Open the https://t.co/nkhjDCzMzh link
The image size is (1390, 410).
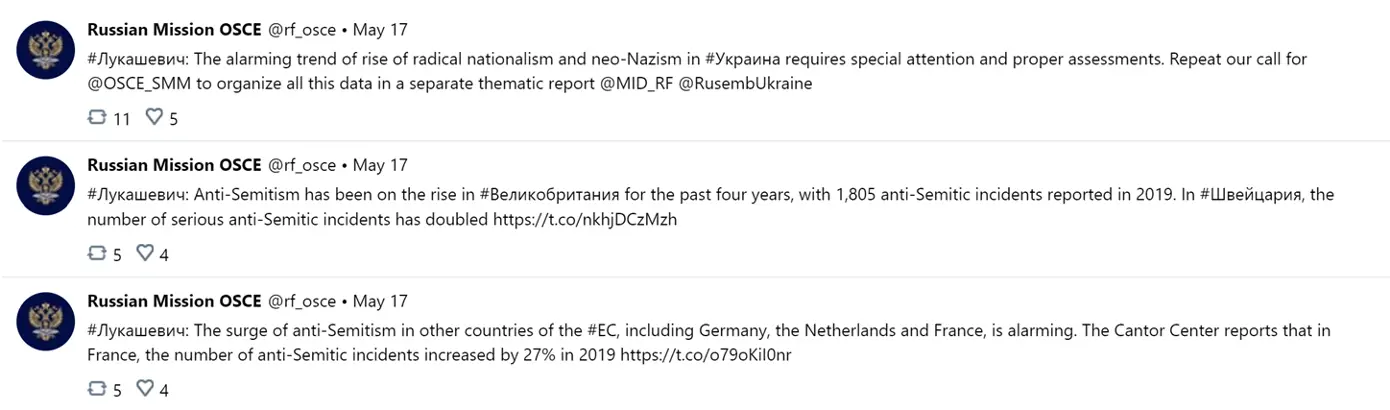(x=585, y=220)
